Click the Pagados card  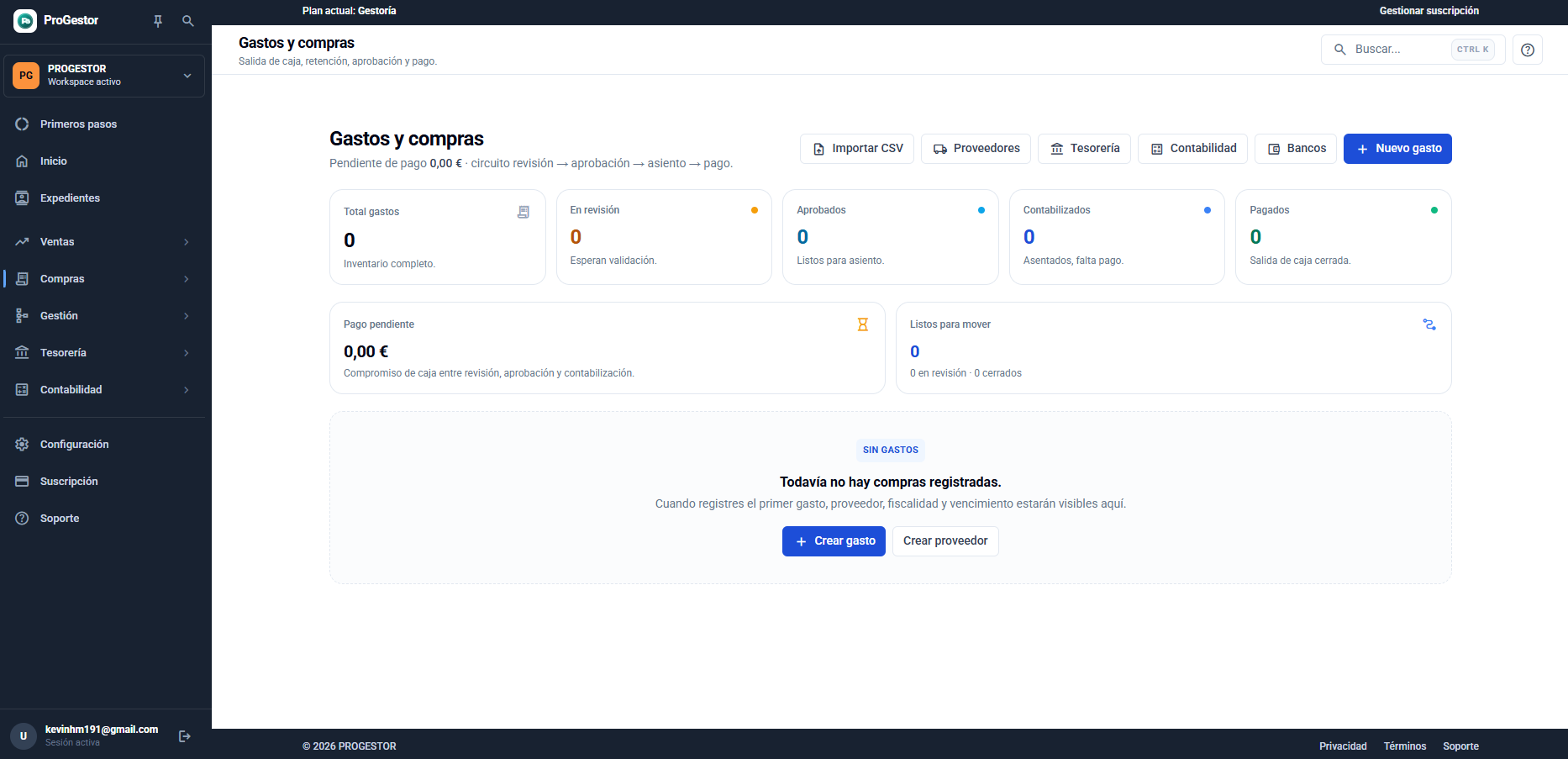click(1344, 237)
